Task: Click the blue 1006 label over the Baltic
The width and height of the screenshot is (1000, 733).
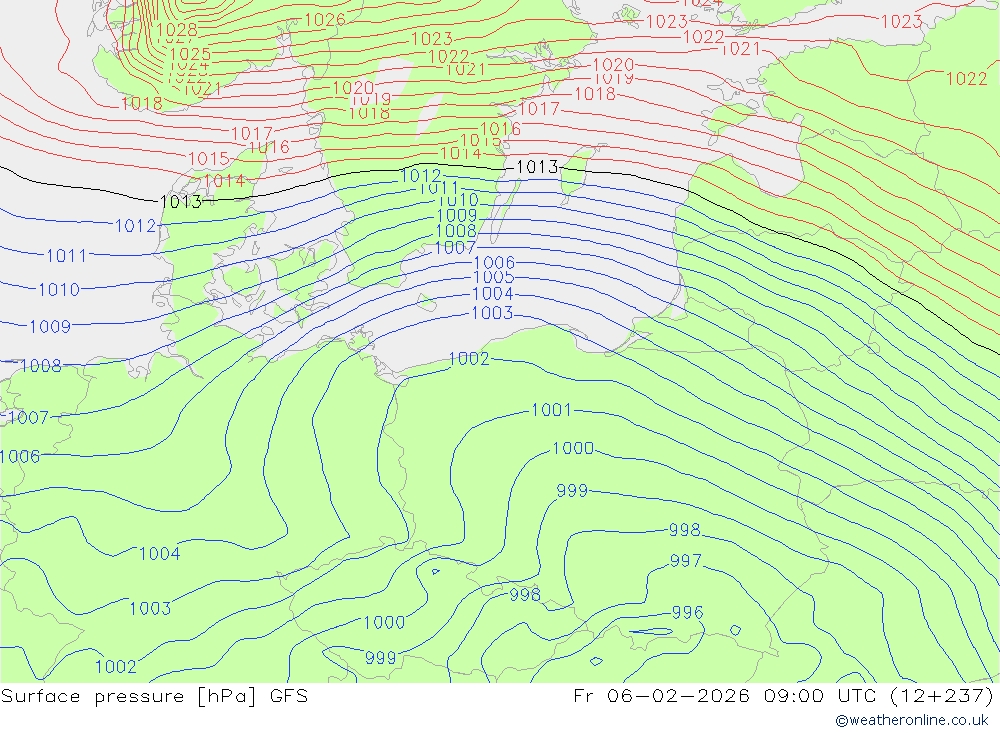Action: click(x=494, y=263)
